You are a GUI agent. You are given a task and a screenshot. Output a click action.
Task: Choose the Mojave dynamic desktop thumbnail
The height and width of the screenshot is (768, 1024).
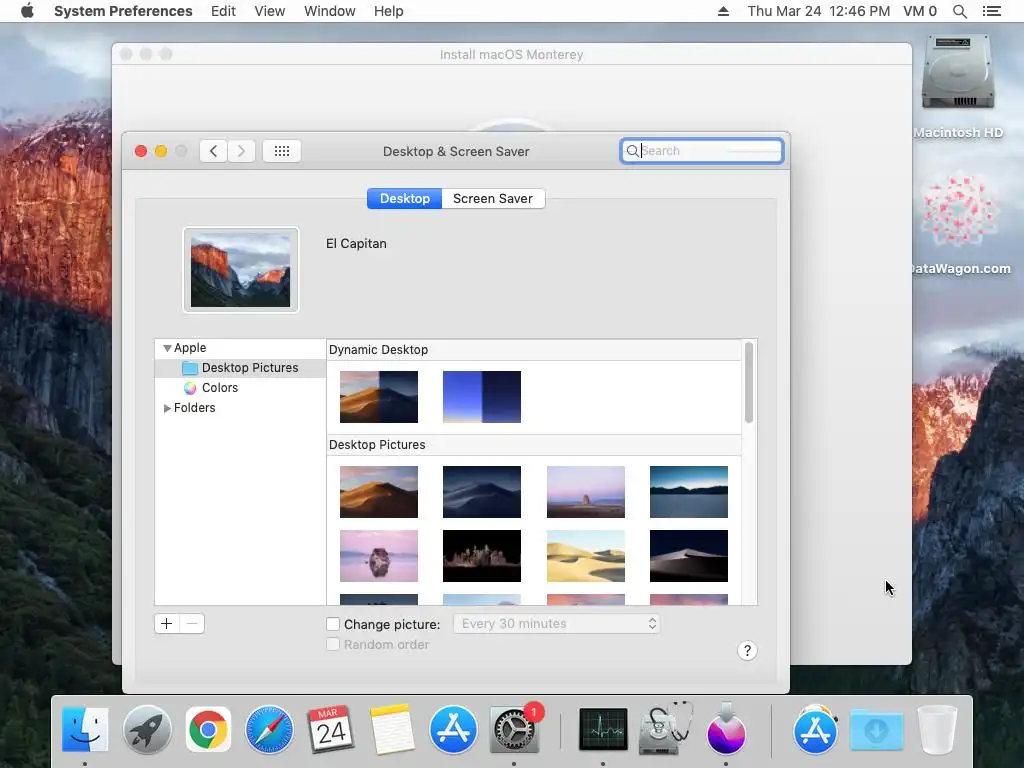pos(379,397)
